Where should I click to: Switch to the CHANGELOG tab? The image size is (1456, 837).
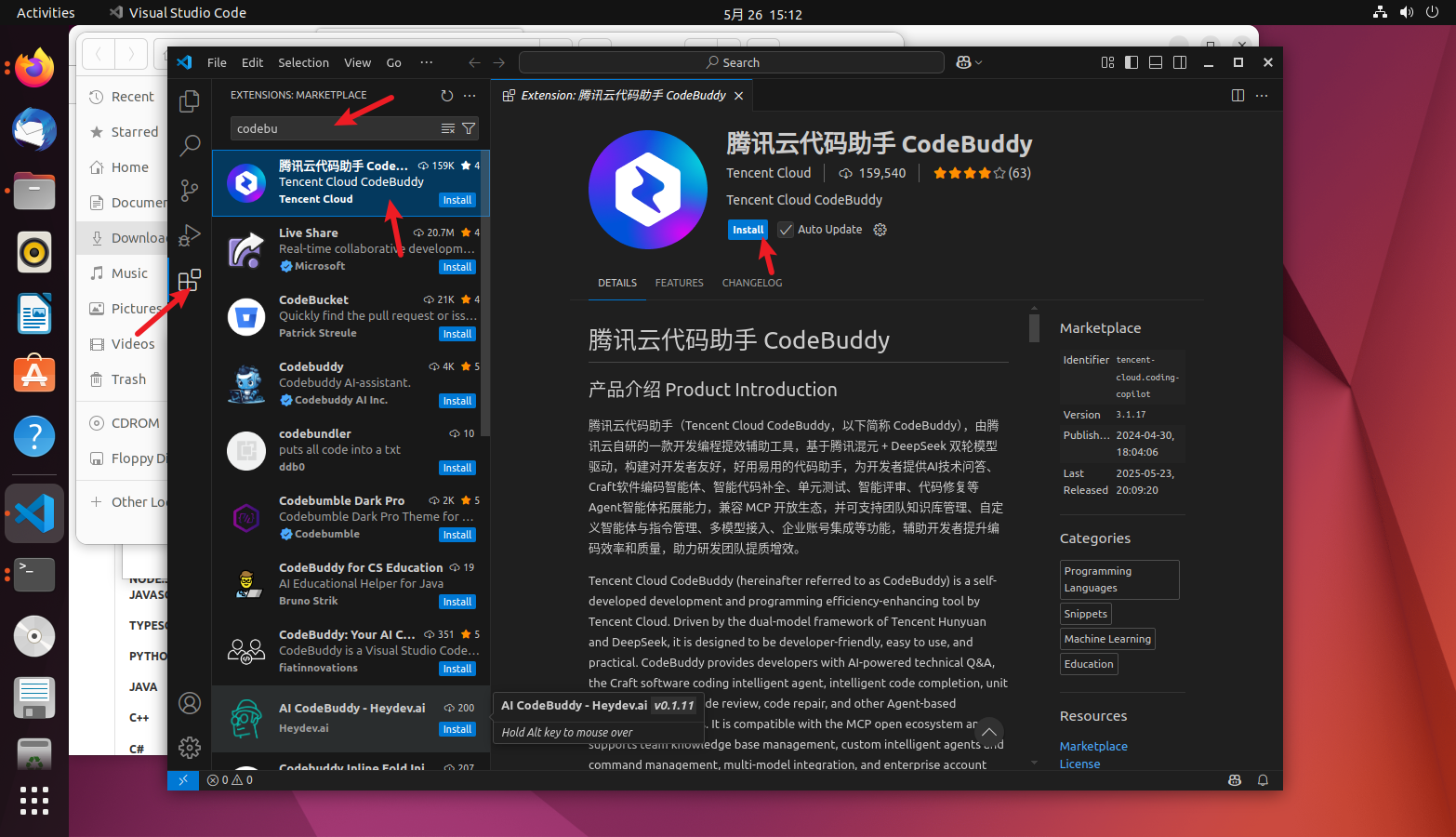[752, 283]
